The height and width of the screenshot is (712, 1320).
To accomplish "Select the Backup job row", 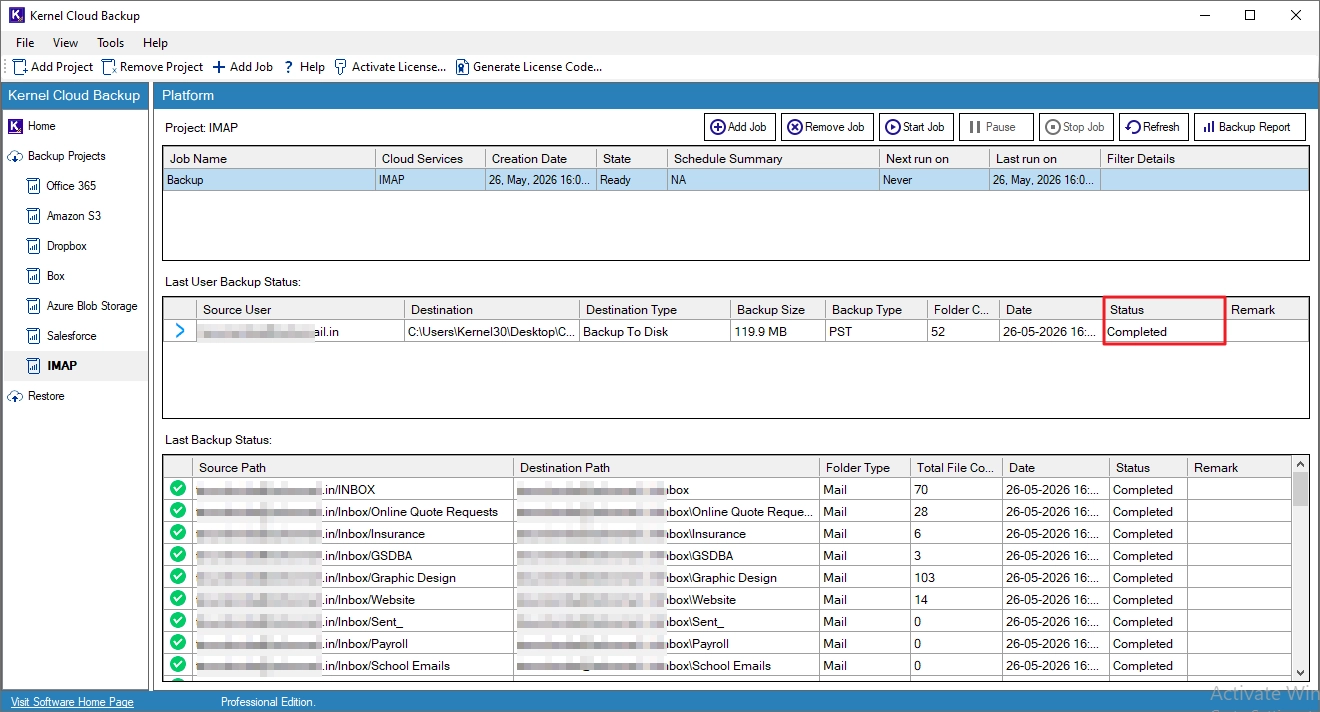I will tap(735, 180).
